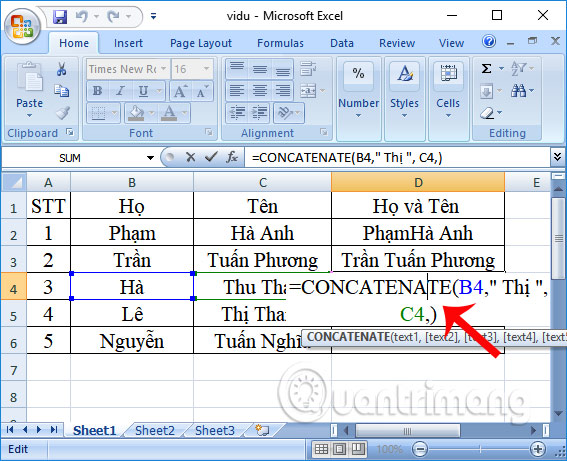The width and height of the screenshot is (567, 461).
Task: Toggle Italic formatting
Action: pyautogui.click(x=120, y=91)
